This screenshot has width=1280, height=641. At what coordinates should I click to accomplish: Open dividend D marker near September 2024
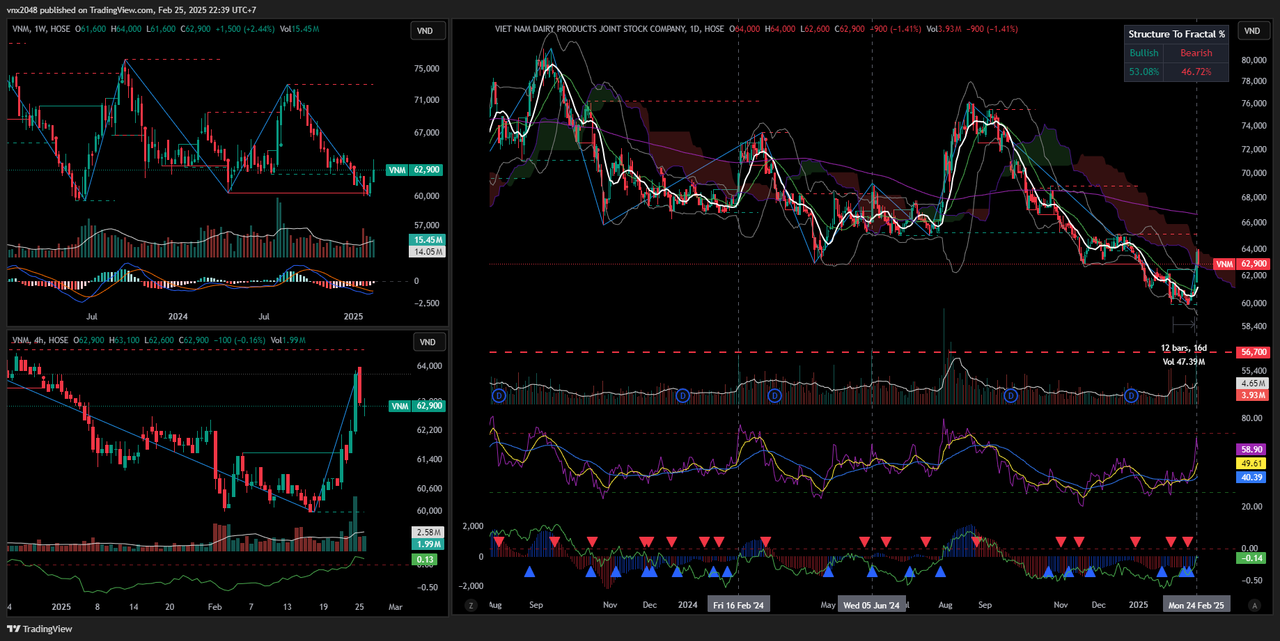coord(1011,396)
